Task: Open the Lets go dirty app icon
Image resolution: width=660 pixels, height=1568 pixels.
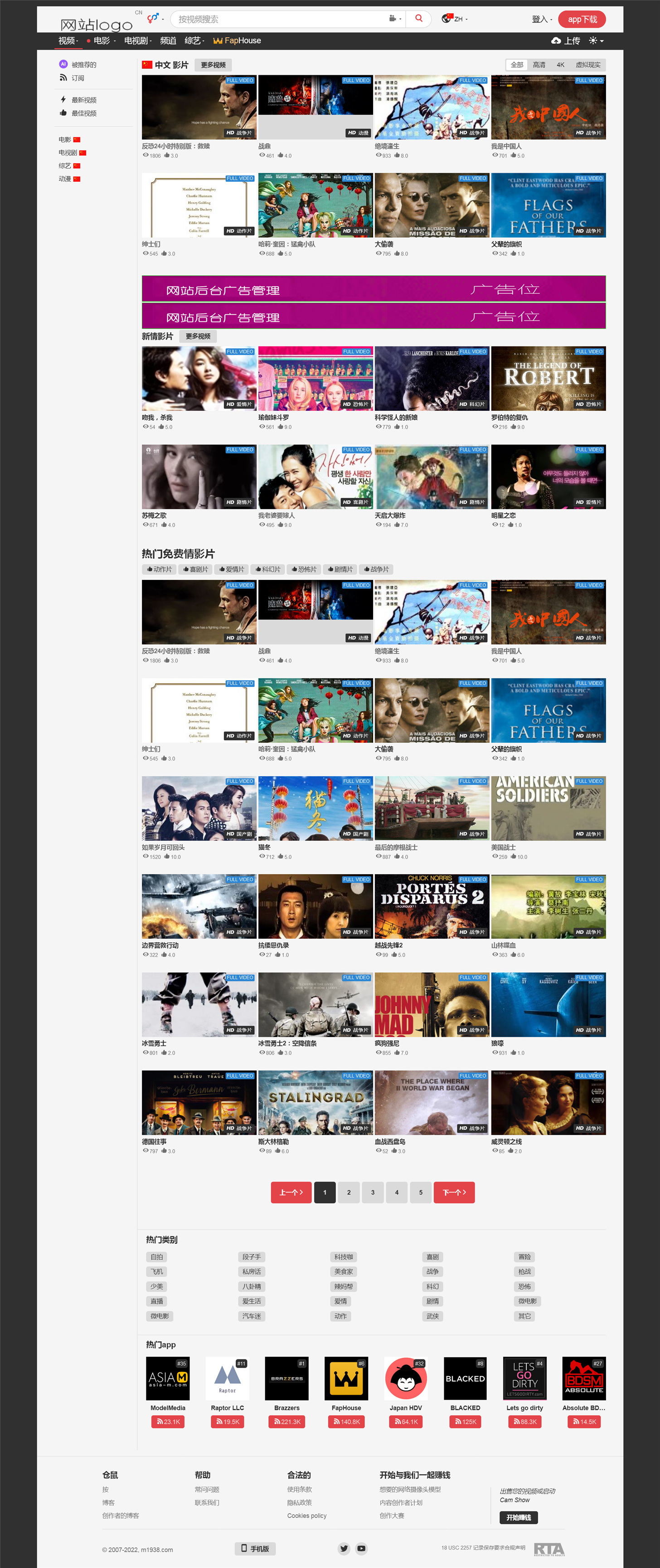Action: (525, 1378)
